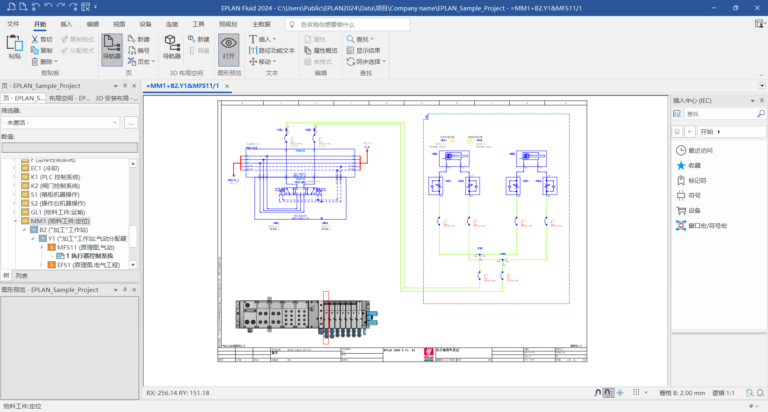The width and height of the screenshot is (768, 412).
Task: Close the =MM1+B2.Y1&MFS11/1 document tab
Action: coord(227,86)
